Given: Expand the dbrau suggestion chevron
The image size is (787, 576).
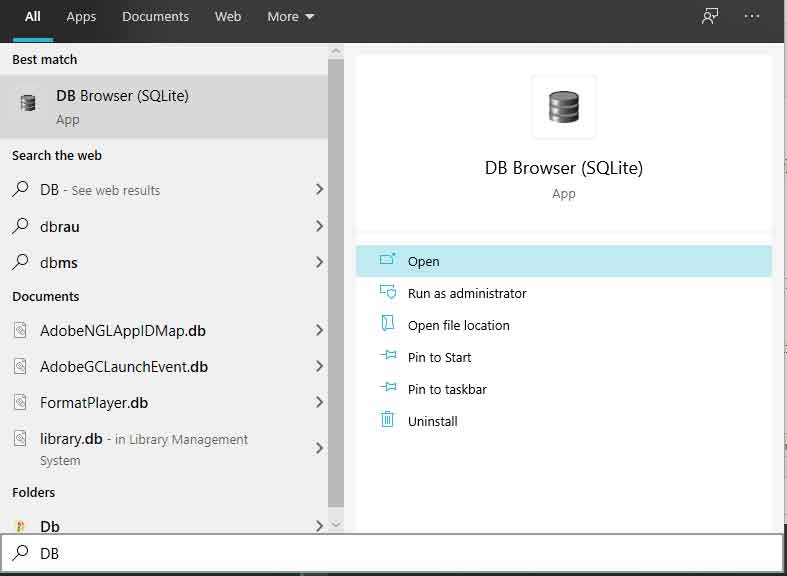Looking at the screenshot, I should pos(319,226).
